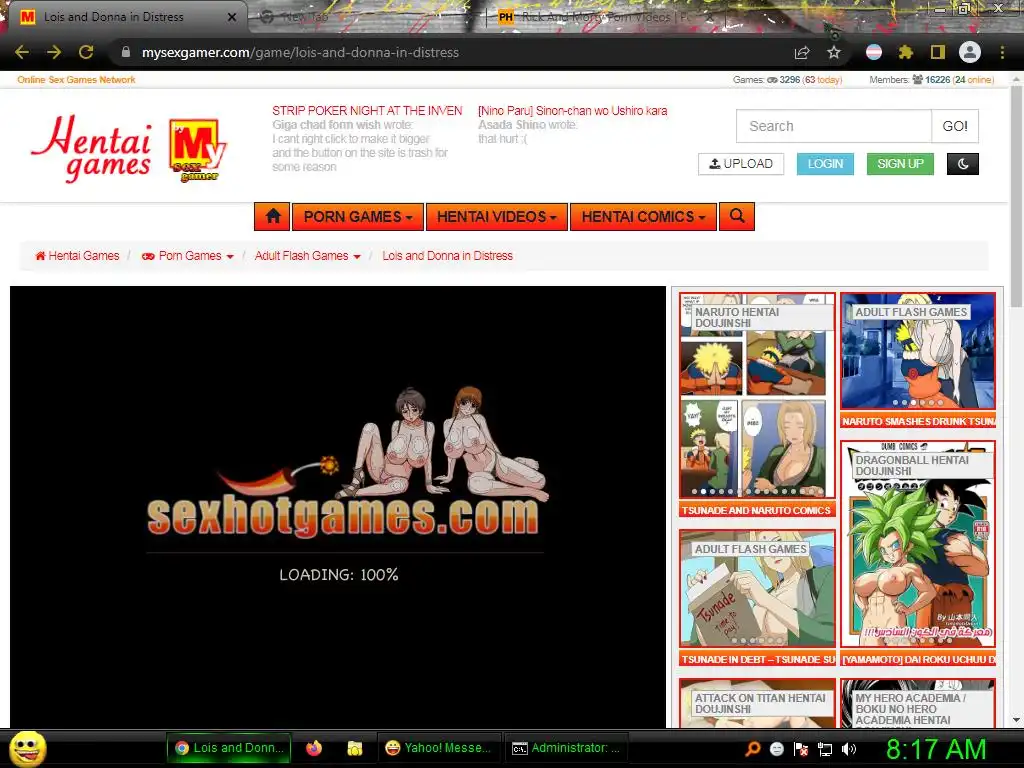The height and width of the screenshot is (768, 1024).
Task: Click the page vertical scrollbar
Action: click(x=1016, y=196)
